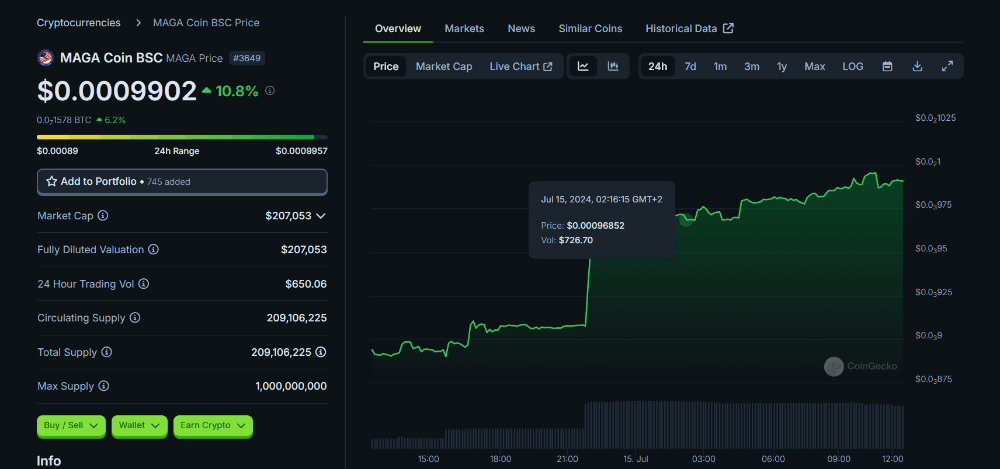Screen dimensions: 1000x469
Task: Click the Circulating Supply info icon
Action: [135, 318]
